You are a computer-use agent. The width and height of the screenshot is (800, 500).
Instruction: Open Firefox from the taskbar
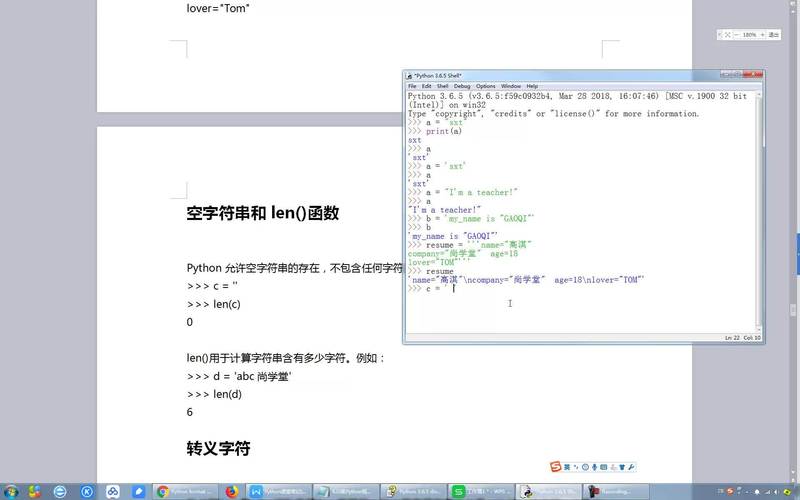click(x=232, y=492)
